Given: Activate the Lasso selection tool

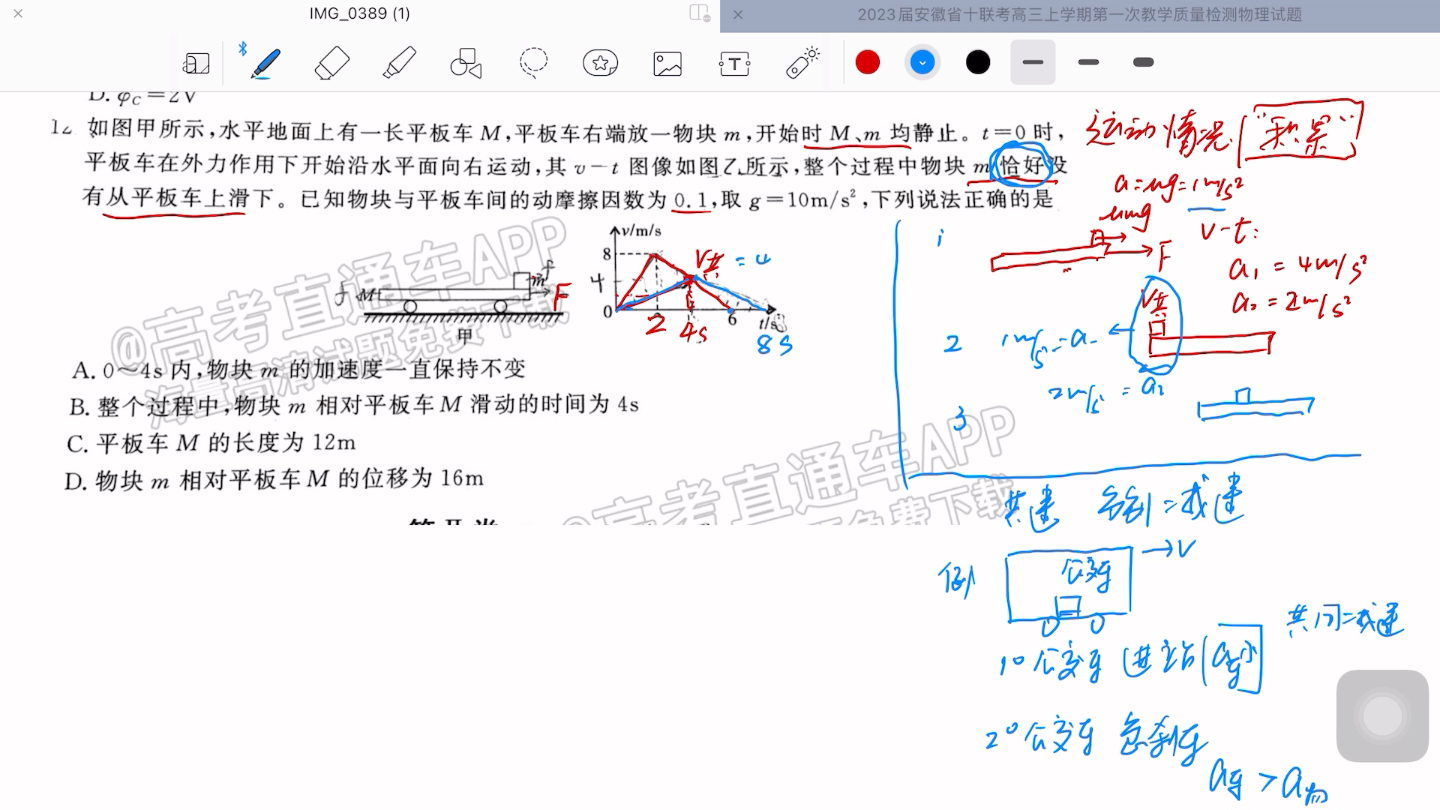Looking at the screenshot, I should coord(534,62).
